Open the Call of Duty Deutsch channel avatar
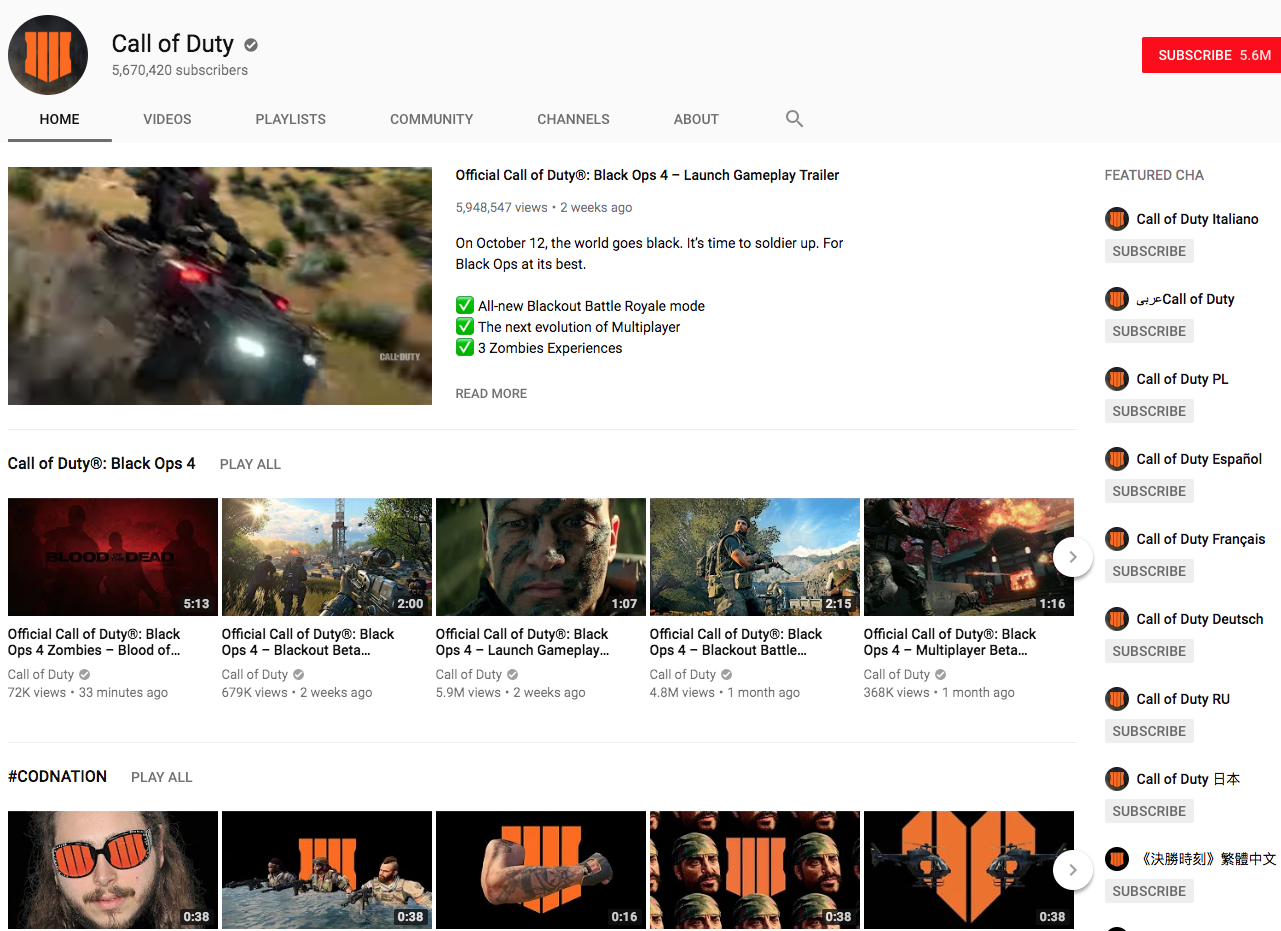Viewport: 1281px width, 931px height. (x=1117, y=619)
